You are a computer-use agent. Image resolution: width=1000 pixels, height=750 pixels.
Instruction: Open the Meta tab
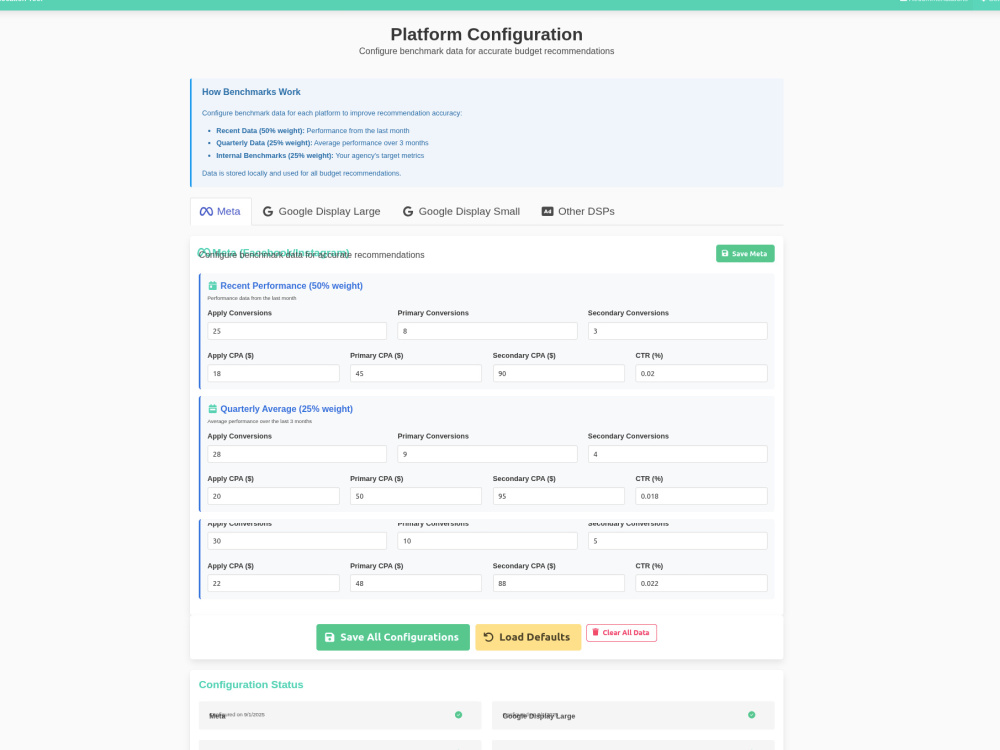221,212
